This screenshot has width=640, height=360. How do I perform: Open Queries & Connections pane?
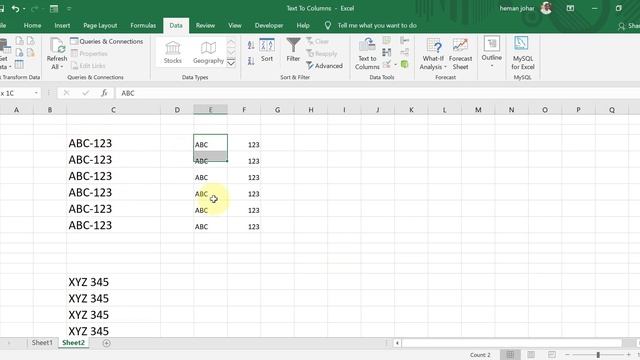(x=107, y=41)
